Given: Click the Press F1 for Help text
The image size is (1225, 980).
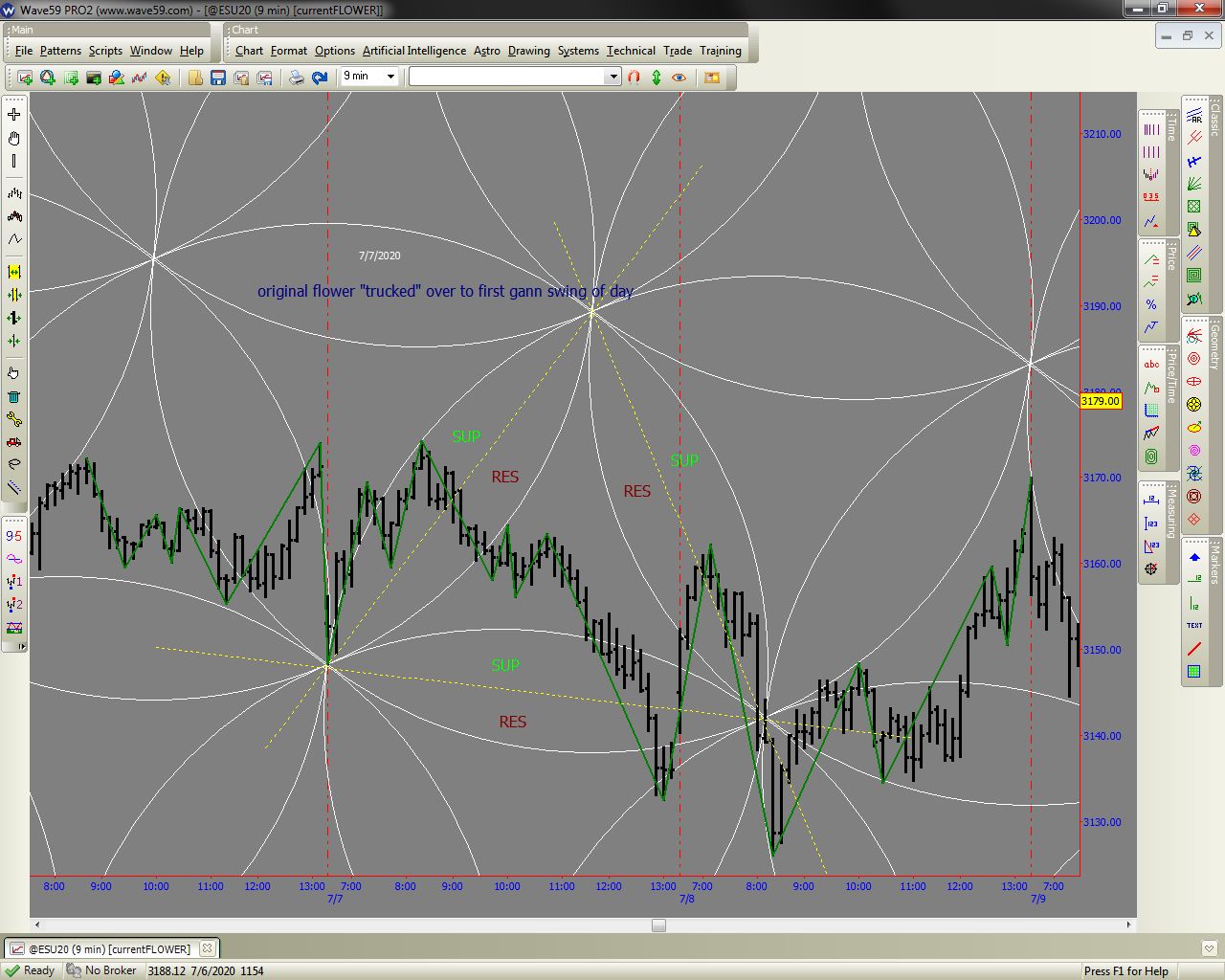Looking at the screenshot, I should [1126, 970].
